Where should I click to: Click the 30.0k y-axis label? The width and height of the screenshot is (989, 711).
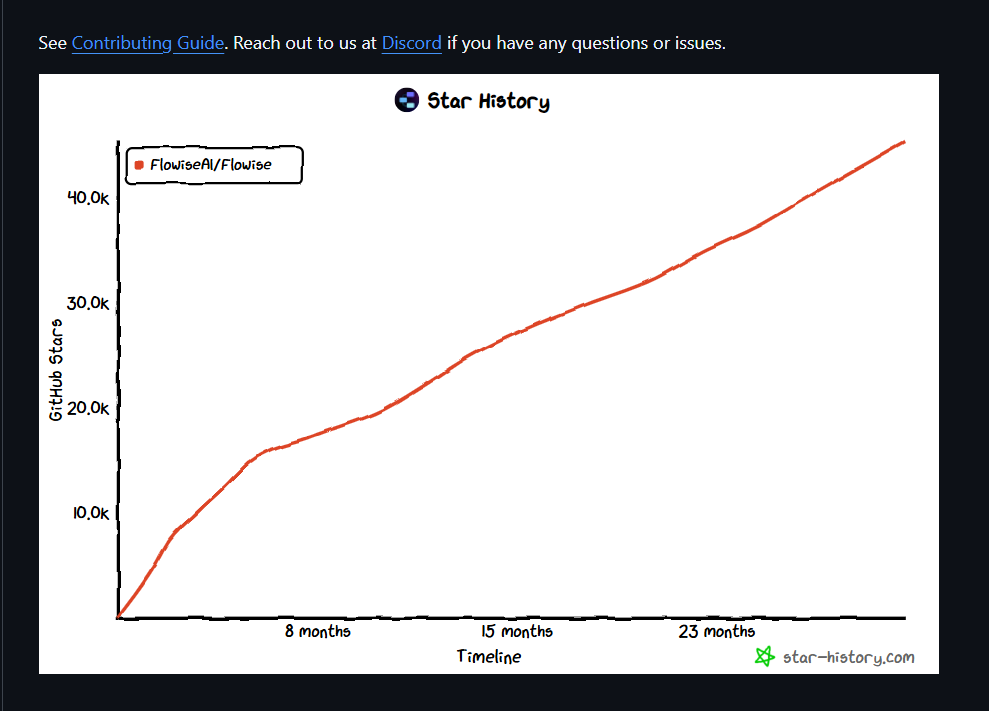pos(88,303)
